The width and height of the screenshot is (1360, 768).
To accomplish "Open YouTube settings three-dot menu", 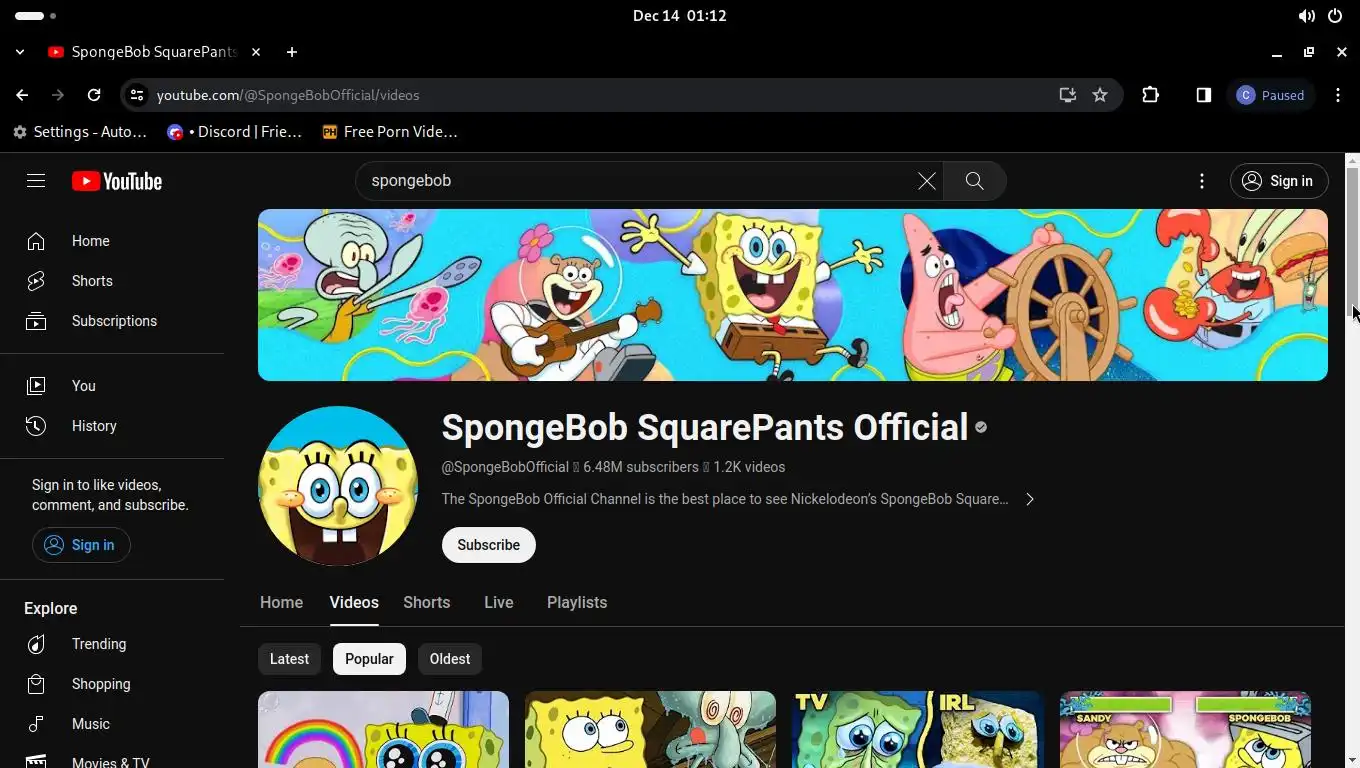I will point(1202,181).
